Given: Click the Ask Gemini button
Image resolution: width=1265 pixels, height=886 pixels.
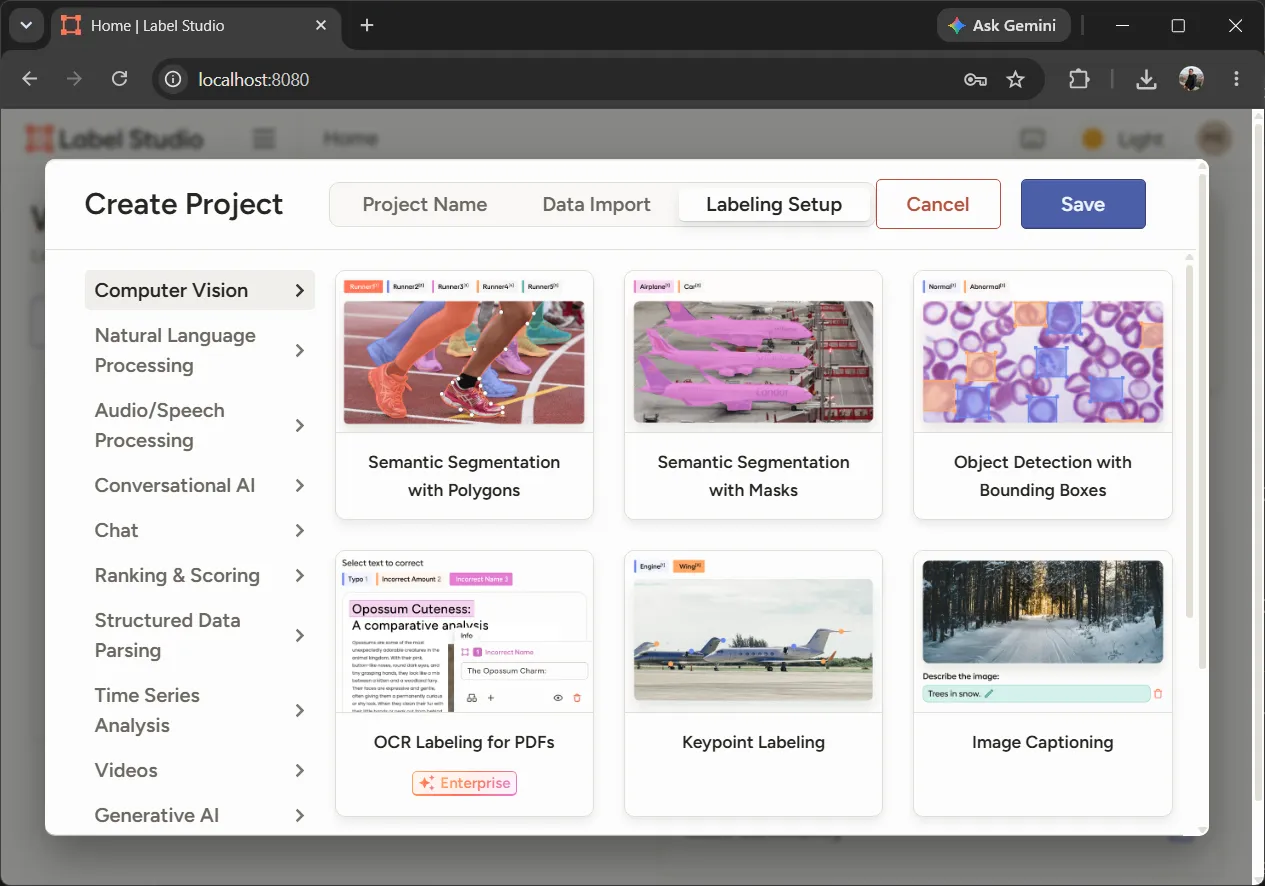Looking at the screenshot, I should point(1004,25).
